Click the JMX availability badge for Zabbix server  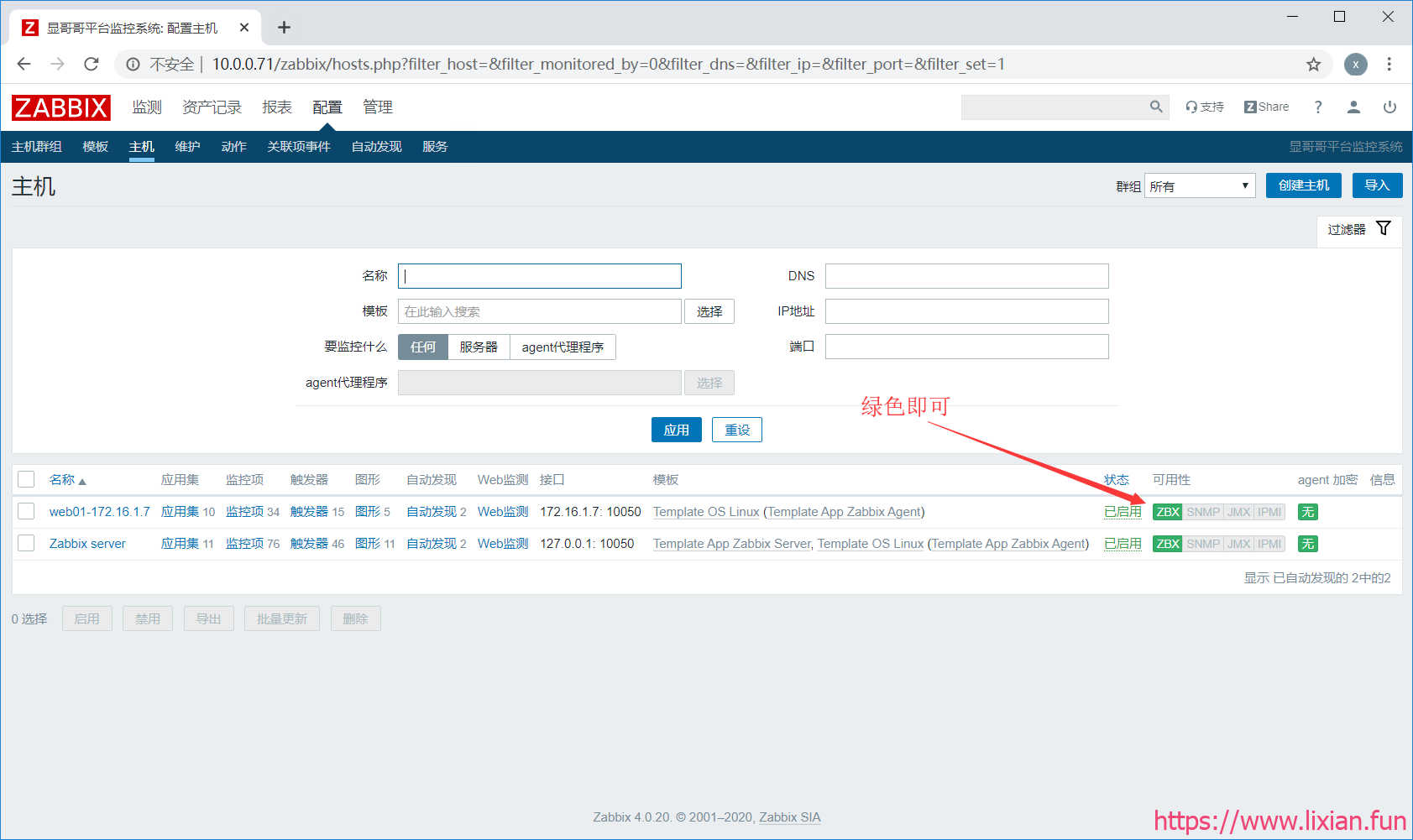coord(1239,544)
